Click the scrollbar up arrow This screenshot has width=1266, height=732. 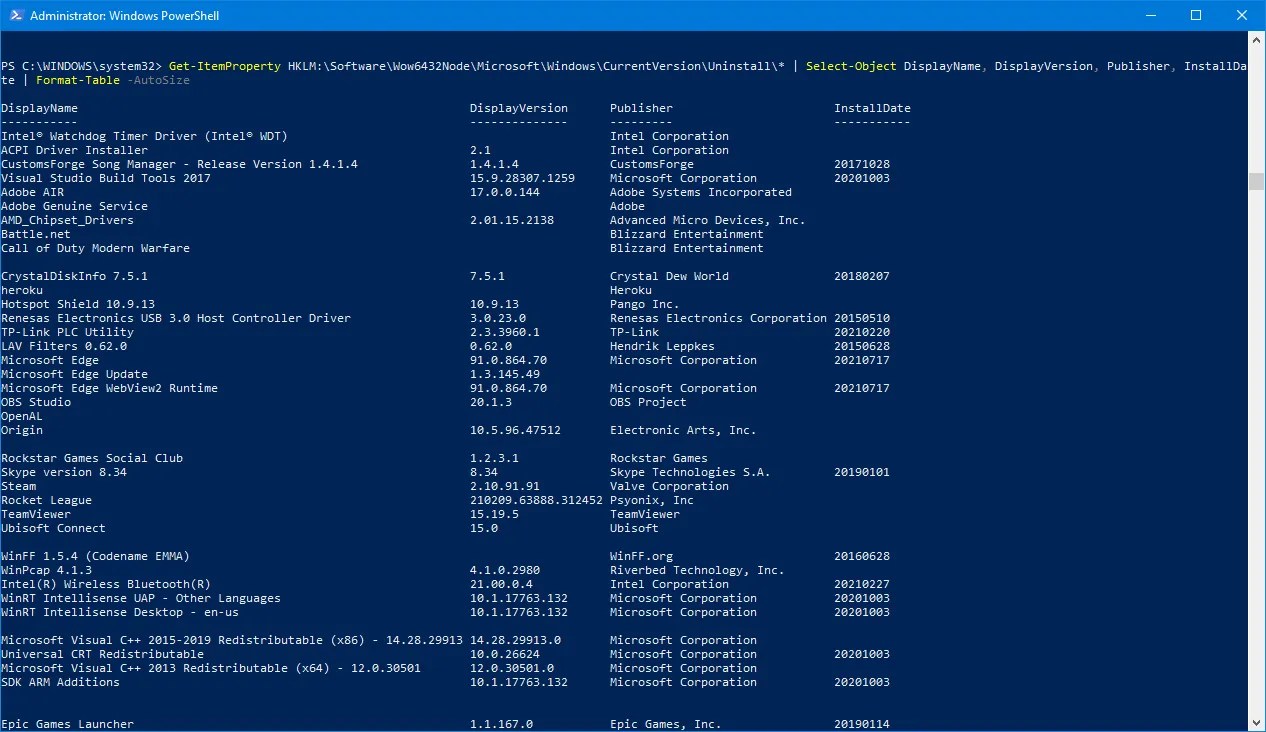coord(1255,41)
